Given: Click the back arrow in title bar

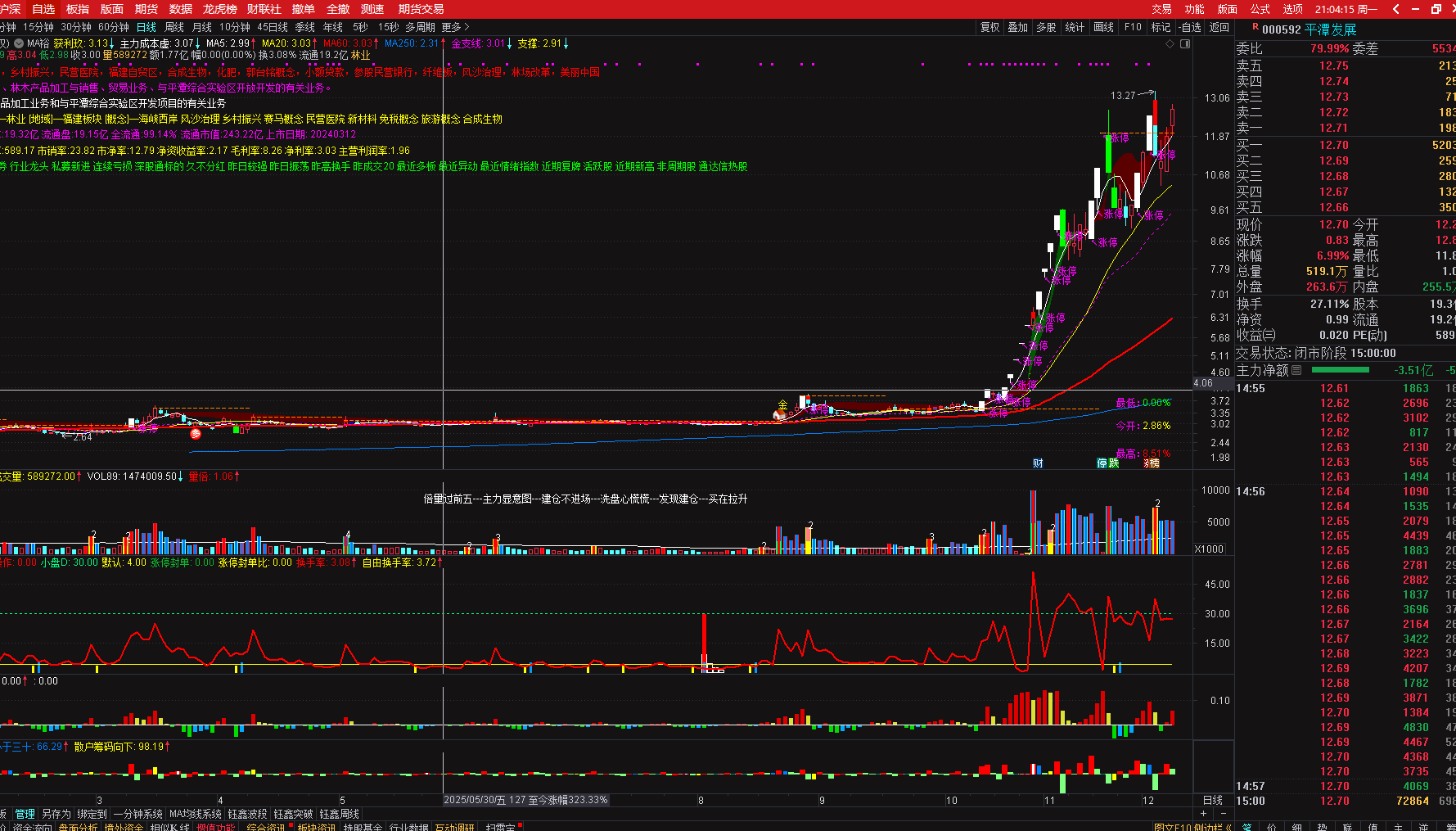Looking at the screenshot, I should tap(1395, 9).
